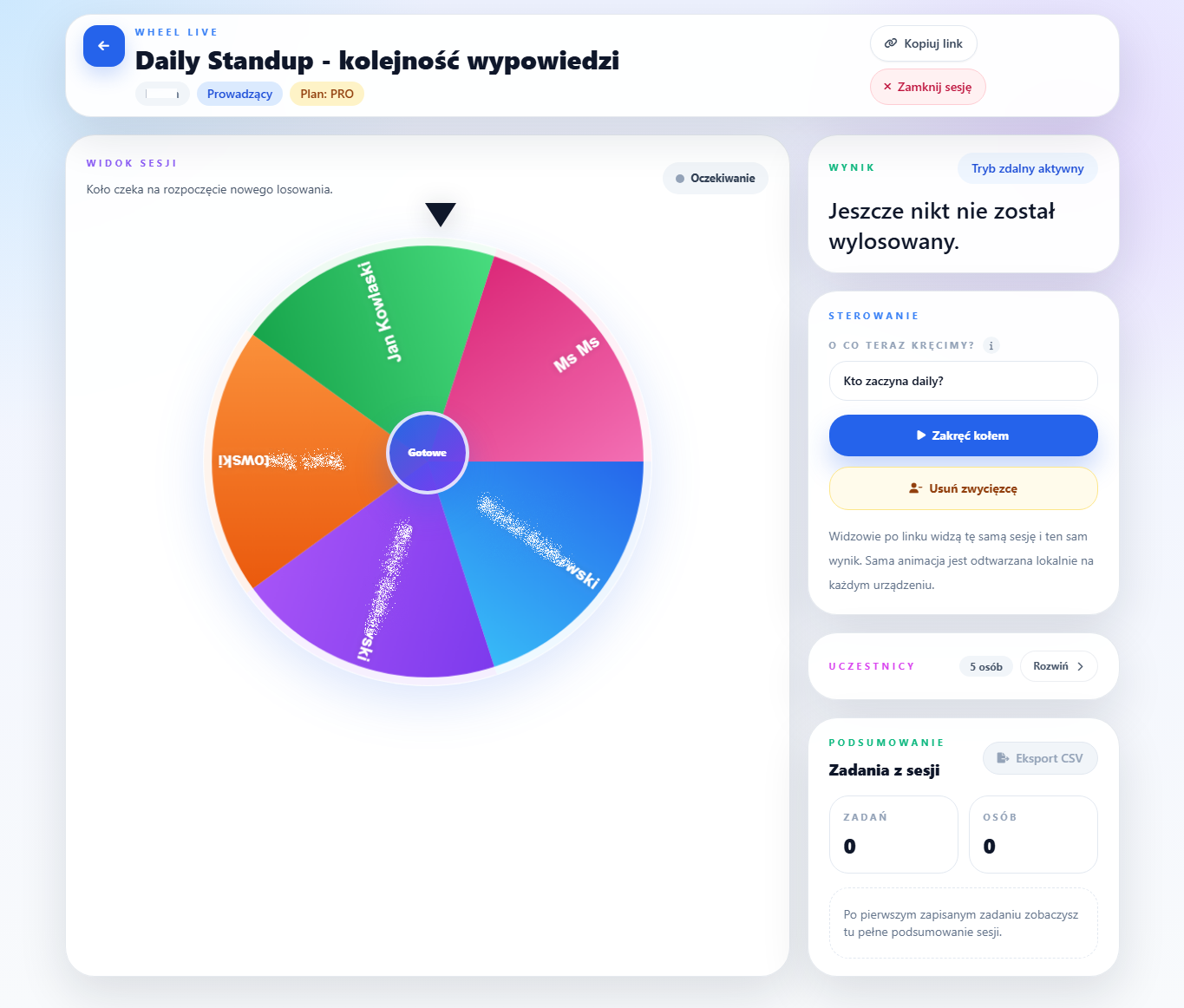Click the Tryb zdalny aktywny badge
The height and width of the screenshot is (1008, 1184).
click(1028, 168)
